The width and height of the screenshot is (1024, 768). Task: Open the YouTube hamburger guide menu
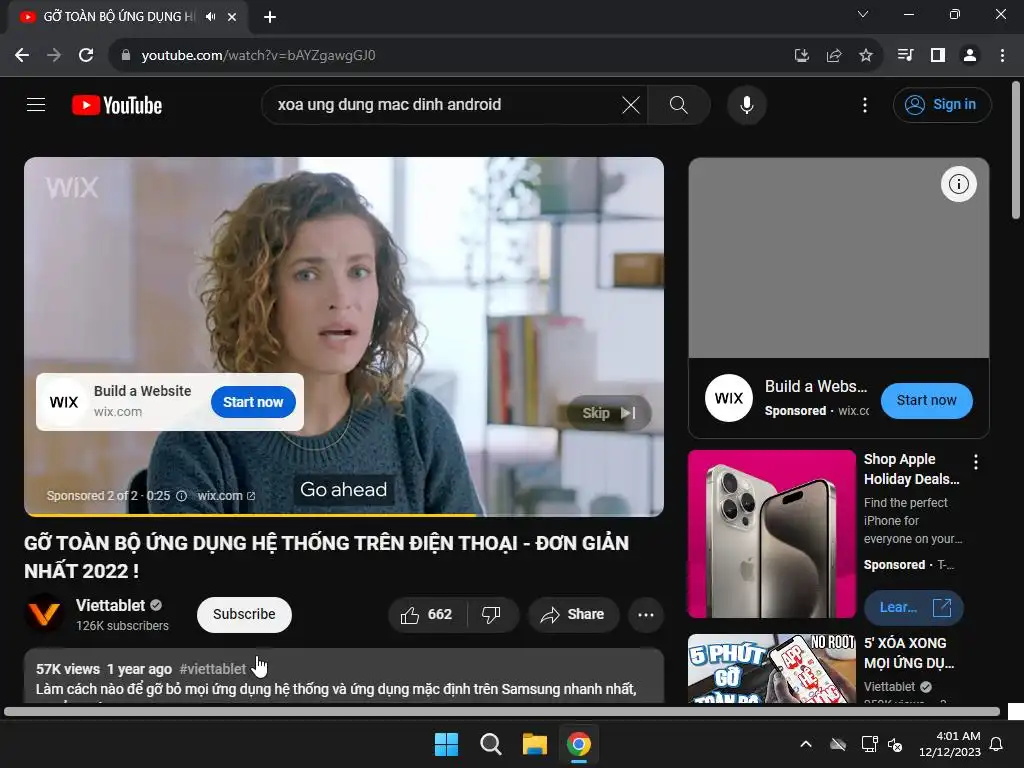36,104
